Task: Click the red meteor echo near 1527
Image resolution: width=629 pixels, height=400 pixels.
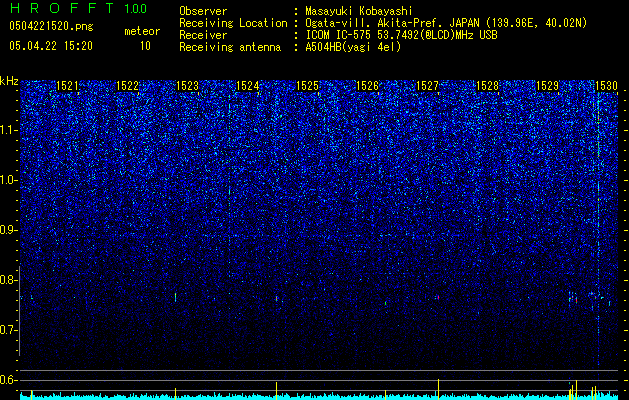Action: pyautogui.click(x=438, y=297)
